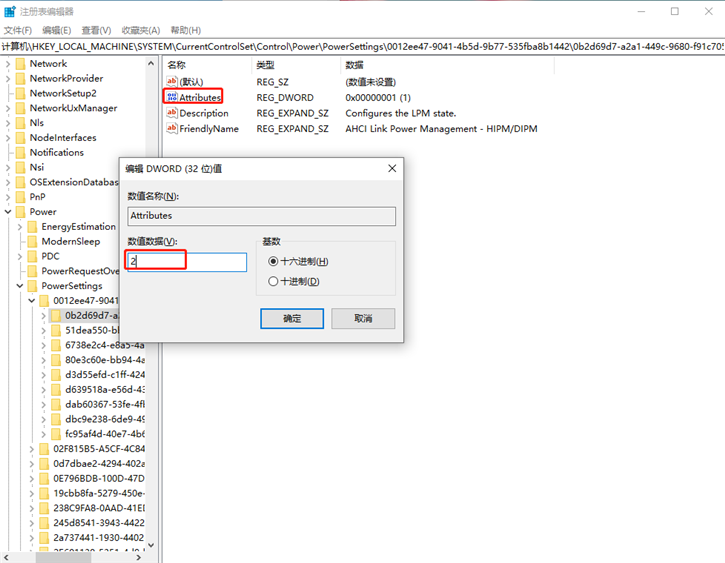725x563 pixels.
Task: Click the Attributes DWORD value icon
Action: coord(171,98)
